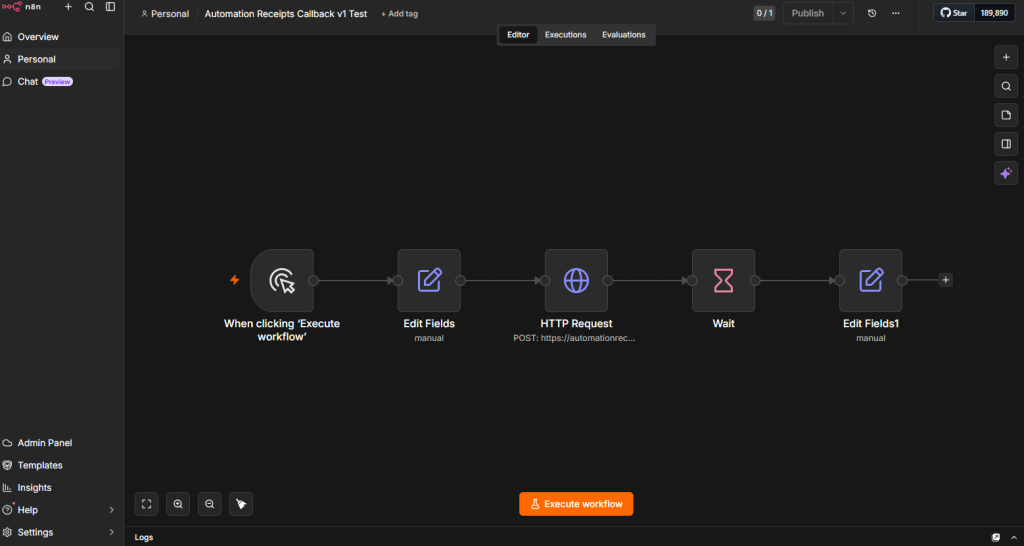
Task: Select the manual trigger node
Action: coord(282,280)
